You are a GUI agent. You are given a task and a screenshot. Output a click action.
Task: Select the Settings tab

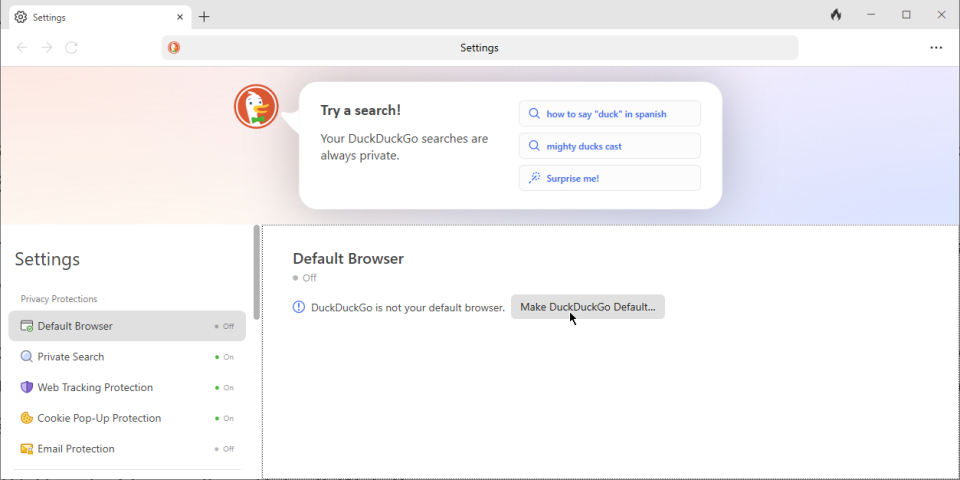click(100, 17)
